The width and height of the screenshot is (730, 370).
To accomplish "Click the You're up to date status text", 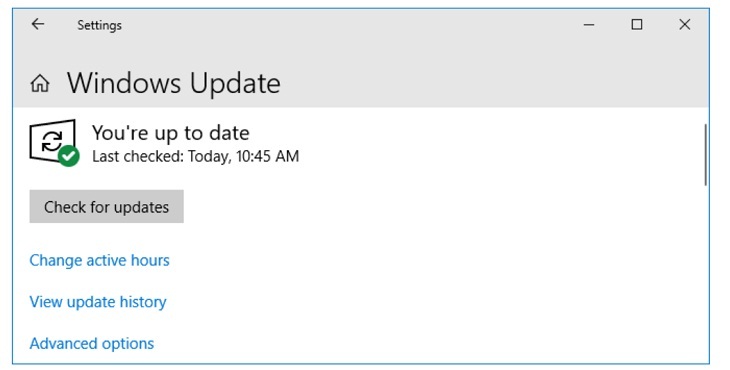I will (x=170, y=133).
